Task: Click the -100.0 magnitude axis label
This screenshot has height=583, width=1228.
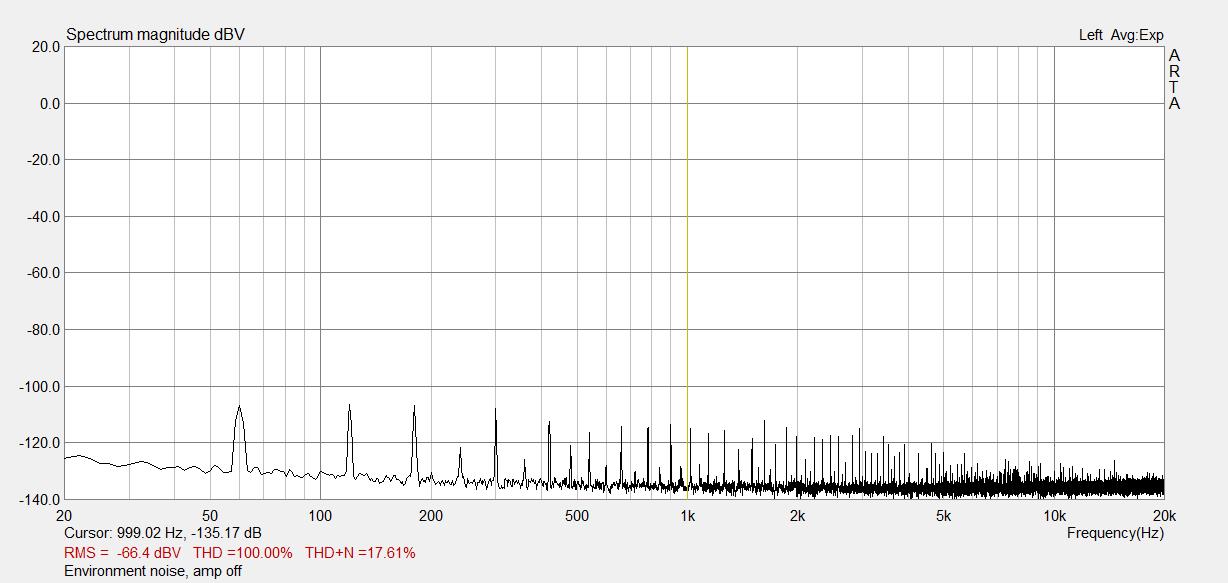Action: pos(40,387)
